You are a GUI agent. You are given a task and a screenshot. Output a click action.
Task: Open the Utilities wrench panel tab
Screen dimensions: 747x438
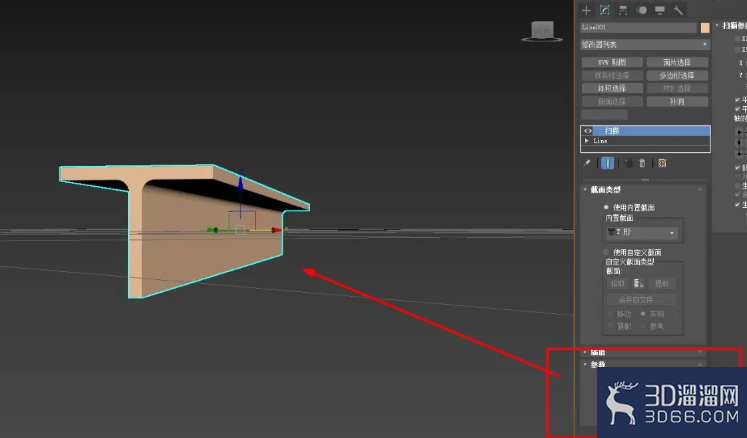(678, 10)
